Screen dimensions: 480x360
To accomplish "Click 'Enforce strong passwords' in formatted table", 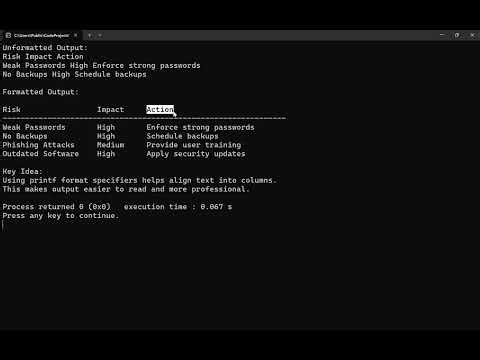I will pyautogui.click(x=200, y=127).
